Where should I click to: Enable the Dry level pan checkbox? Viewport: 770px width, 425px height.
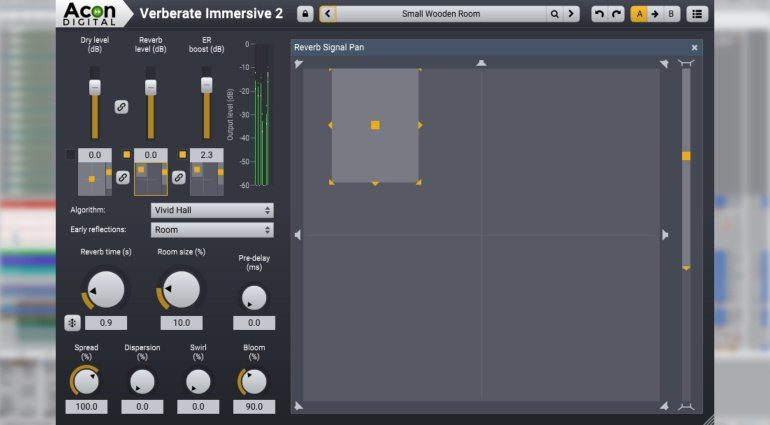71,155
